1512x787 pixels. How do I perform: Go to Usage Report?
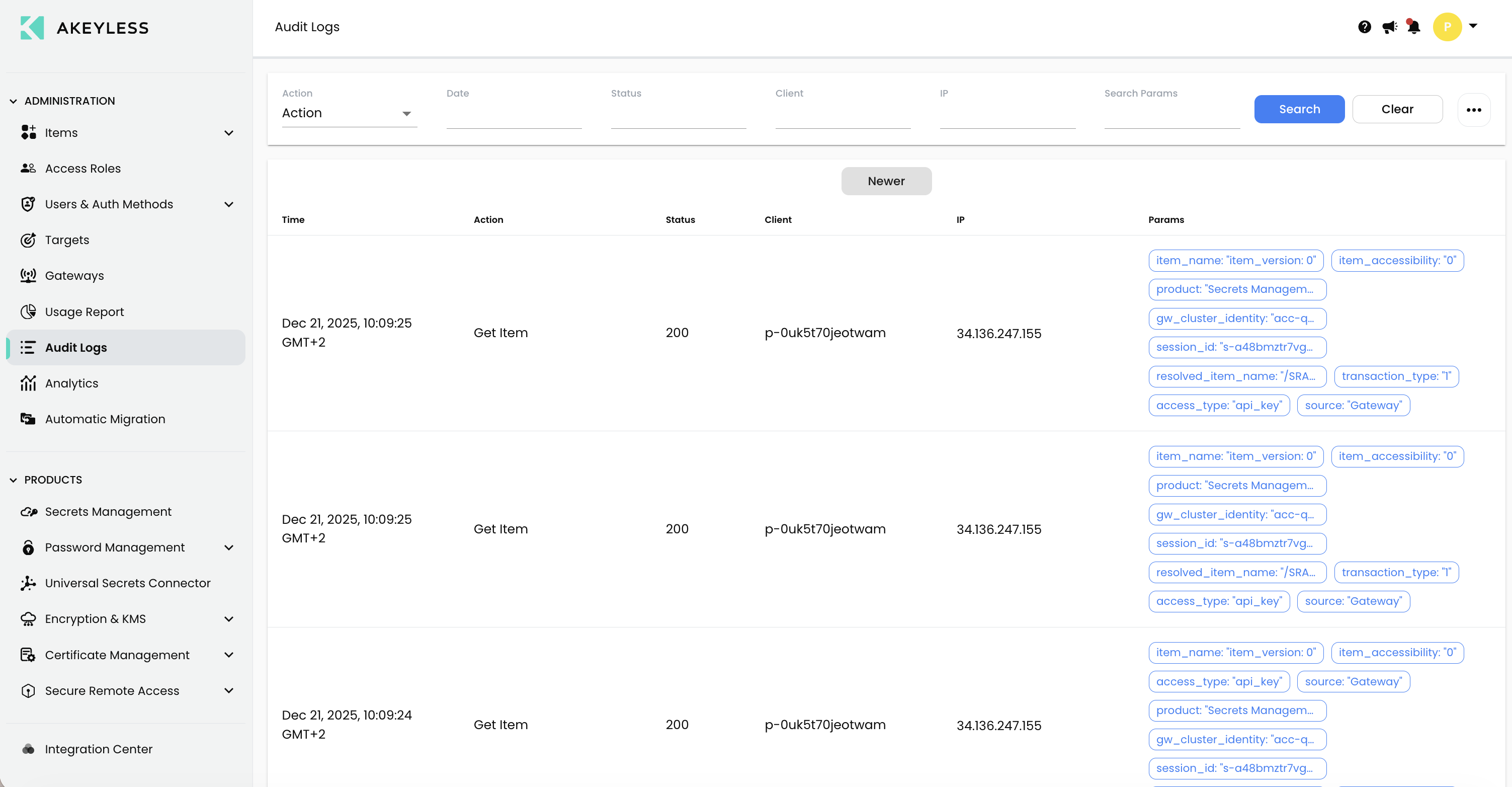[84, 311]
